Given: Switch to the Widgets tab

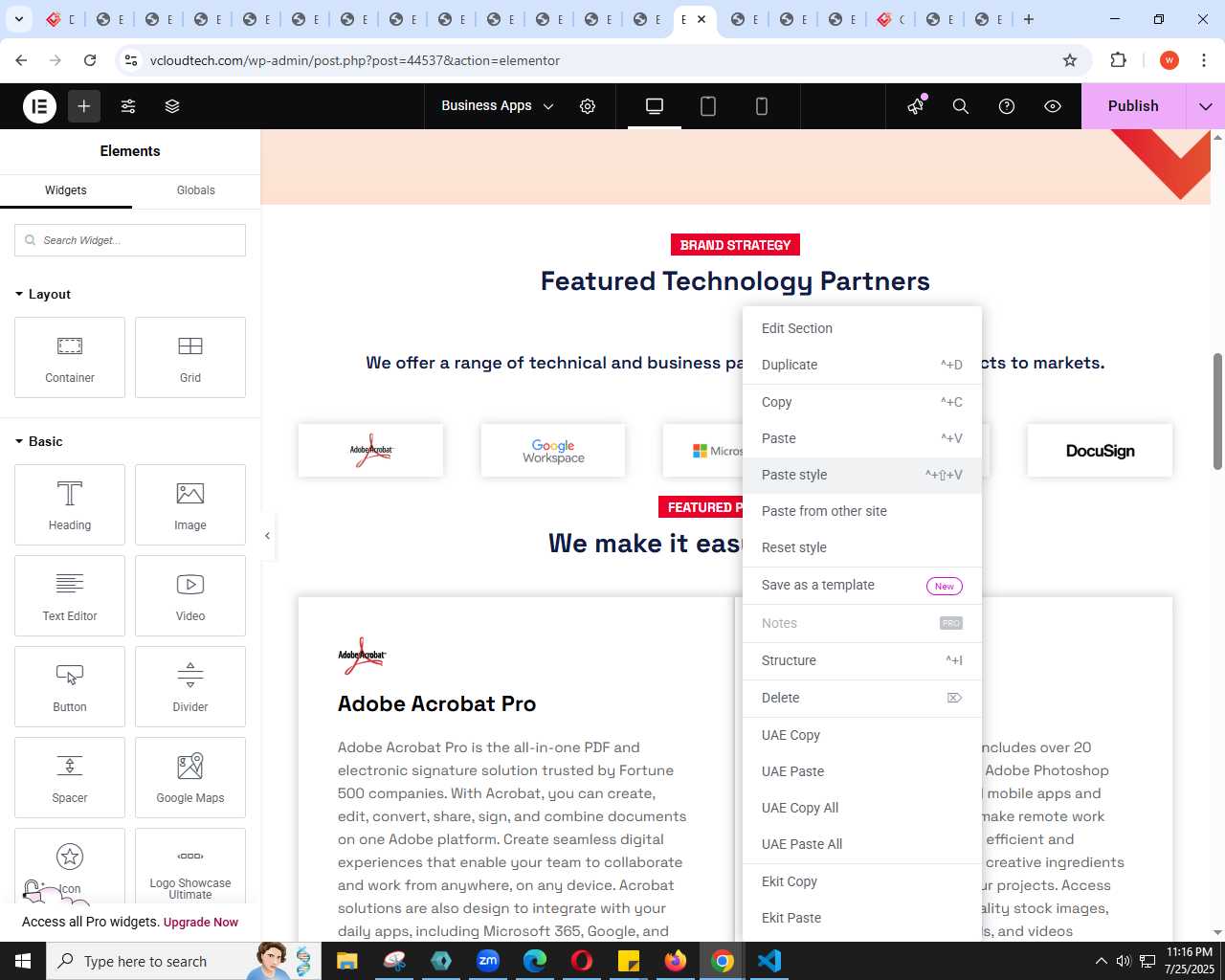Looking at the screenshot, I should 66,190.
